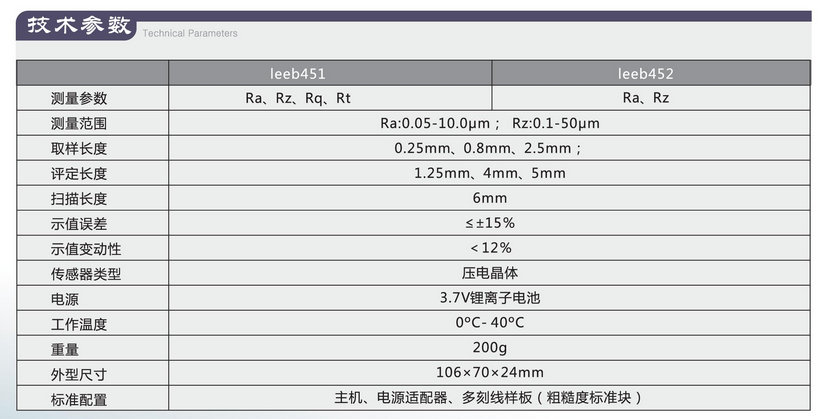This screenshot has width=822, height=419.
Task: Click the Ra、Rz cell under leeb452
Action: tap(646, 98)
